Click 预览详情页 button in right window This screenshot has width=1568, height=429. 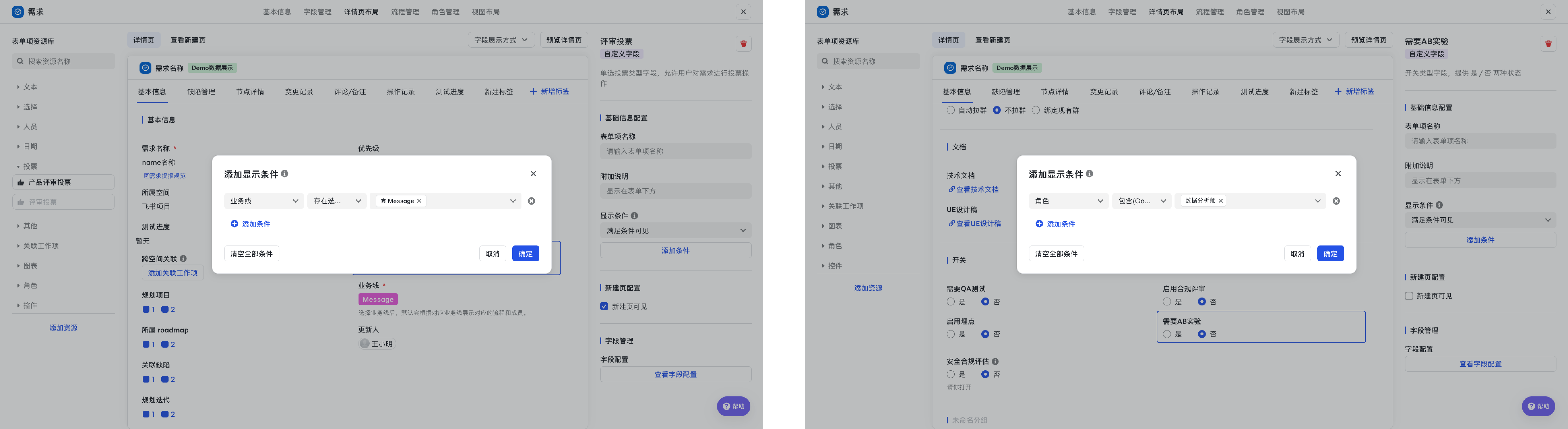[x=1368, y=40]
